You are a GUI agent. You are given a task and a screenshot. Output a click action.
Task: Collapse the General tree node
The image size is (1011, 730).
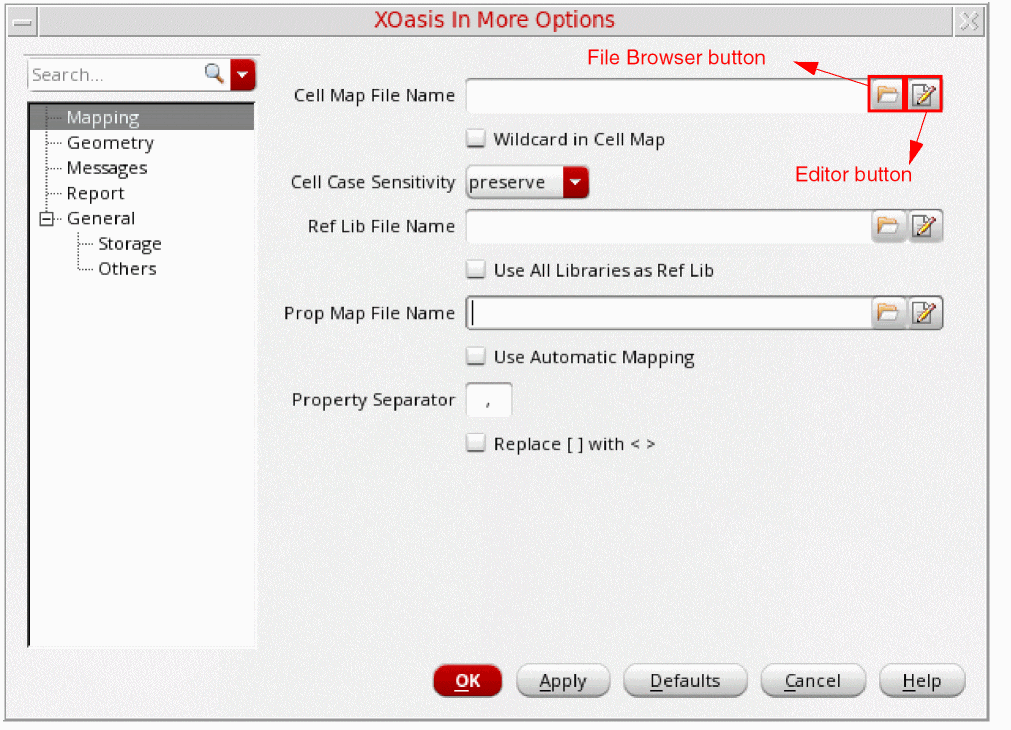(x=46, y=219)
